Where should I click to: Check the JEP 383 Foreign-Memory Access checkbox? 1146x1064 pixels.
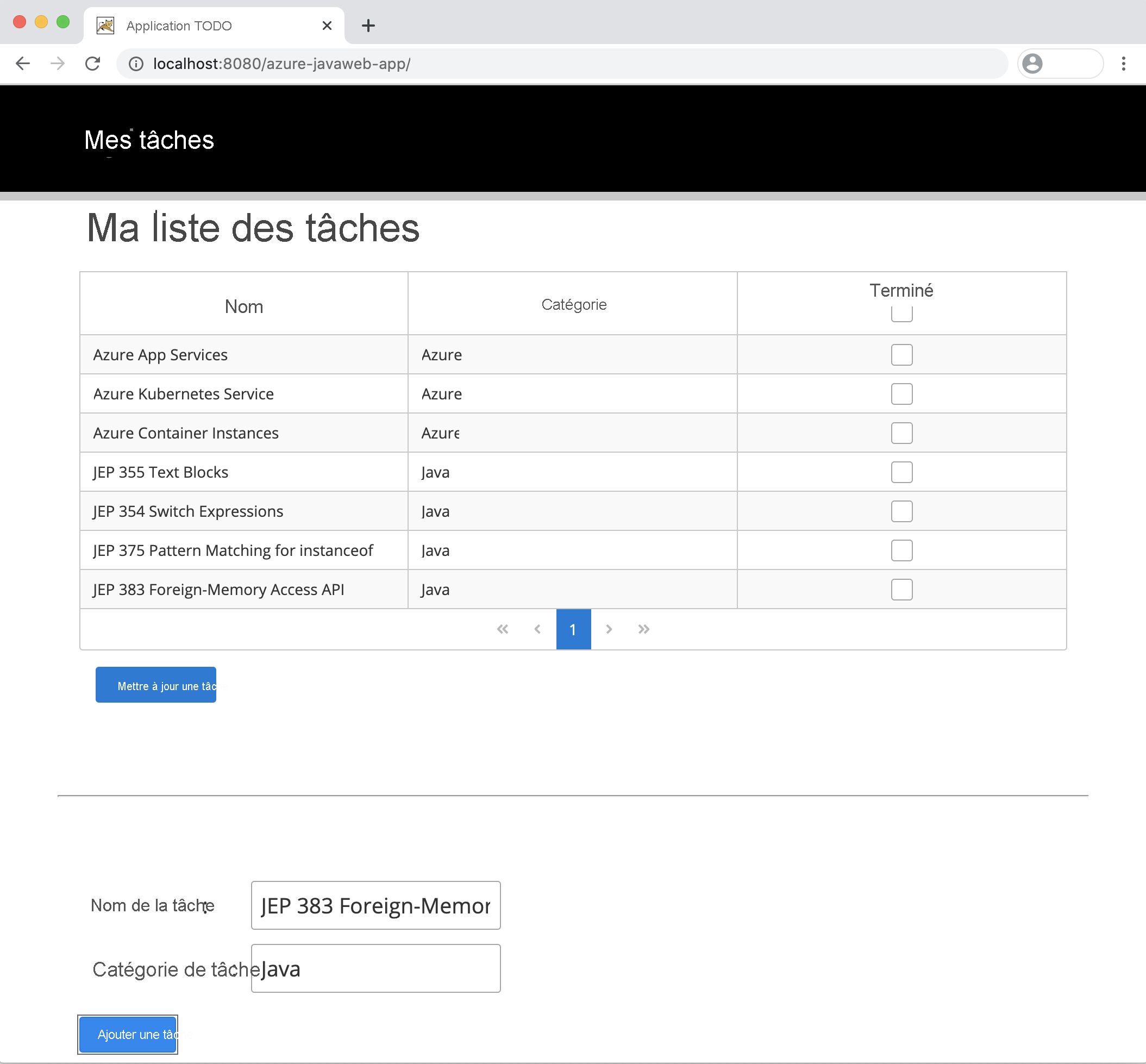(x=901, y=590)
